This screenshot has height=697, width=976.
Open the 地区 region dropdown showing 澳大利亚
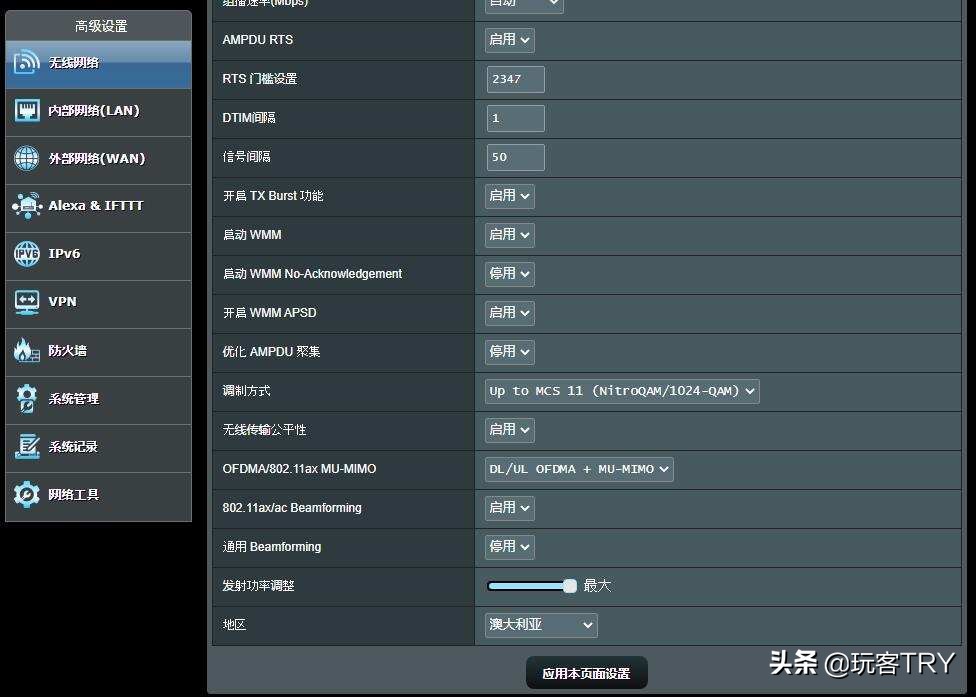tap(540, 624)
